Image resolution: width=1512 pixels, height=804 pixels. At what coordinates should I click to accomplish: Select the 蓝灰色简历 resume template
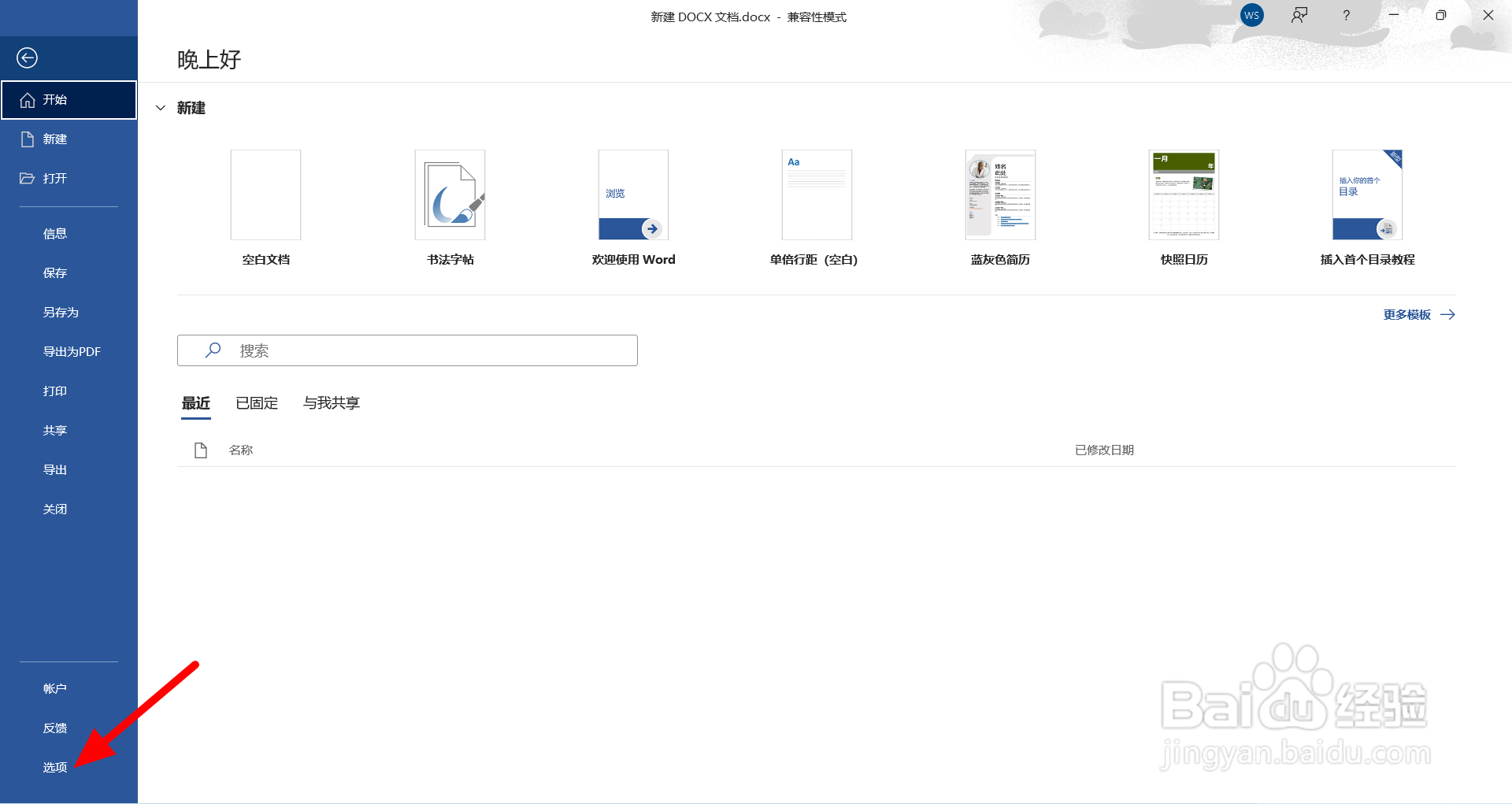click(1000, 209)
